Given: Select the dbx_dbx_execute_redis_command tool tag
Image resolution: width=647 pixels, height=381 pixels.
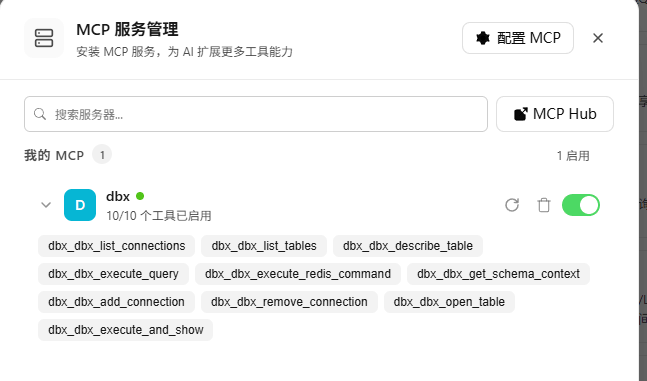Looking at the screenshot, I should tap(298, 274).
